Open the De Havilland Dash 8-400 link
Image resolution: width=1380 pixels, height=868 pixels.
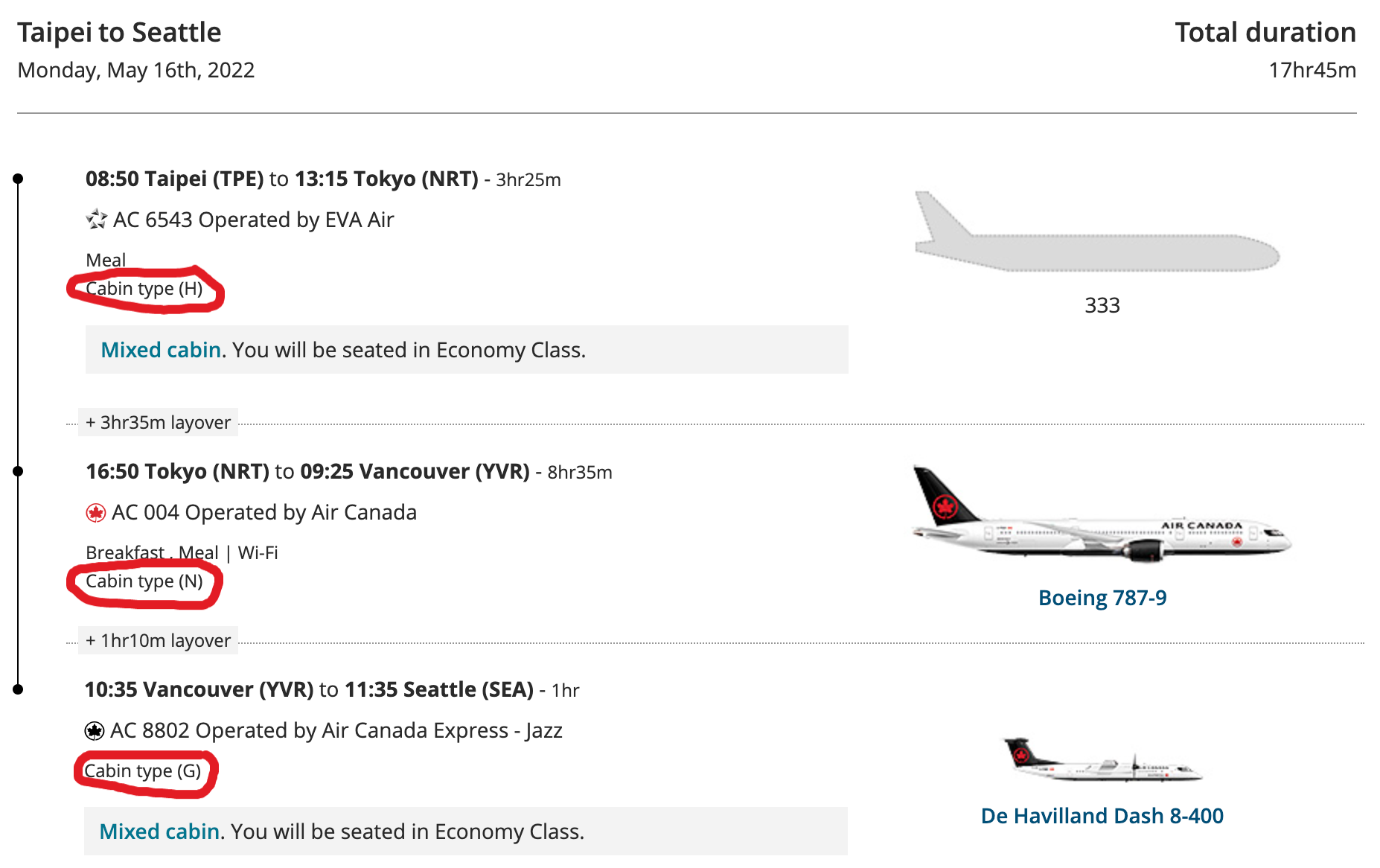1102,816
